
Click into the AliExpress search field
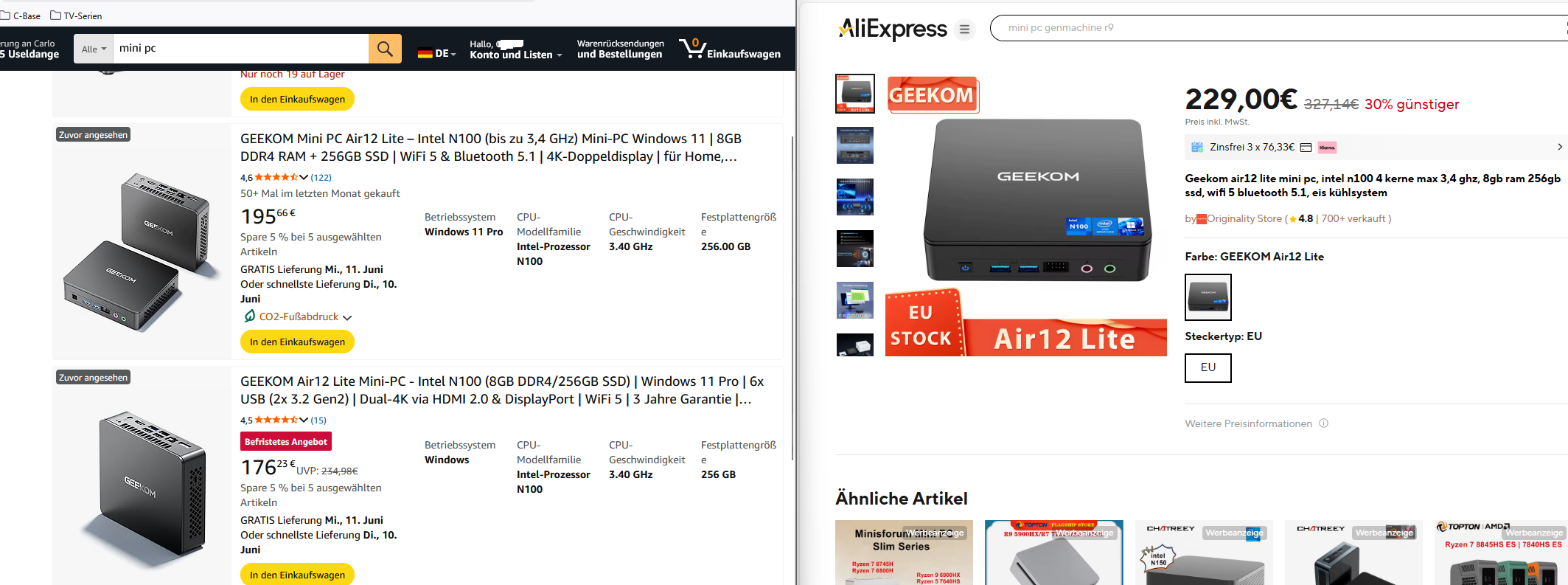click(1279, 28)
